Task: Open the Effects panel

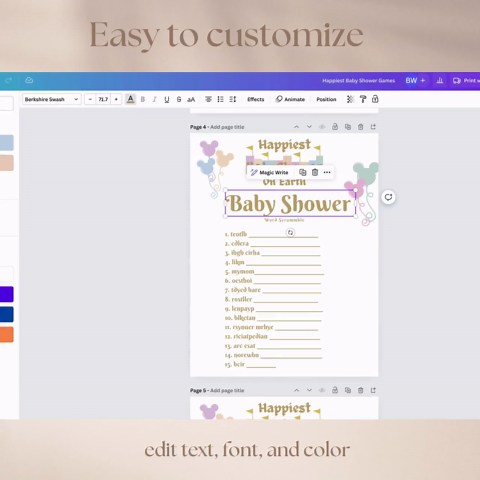Action: 256,99
